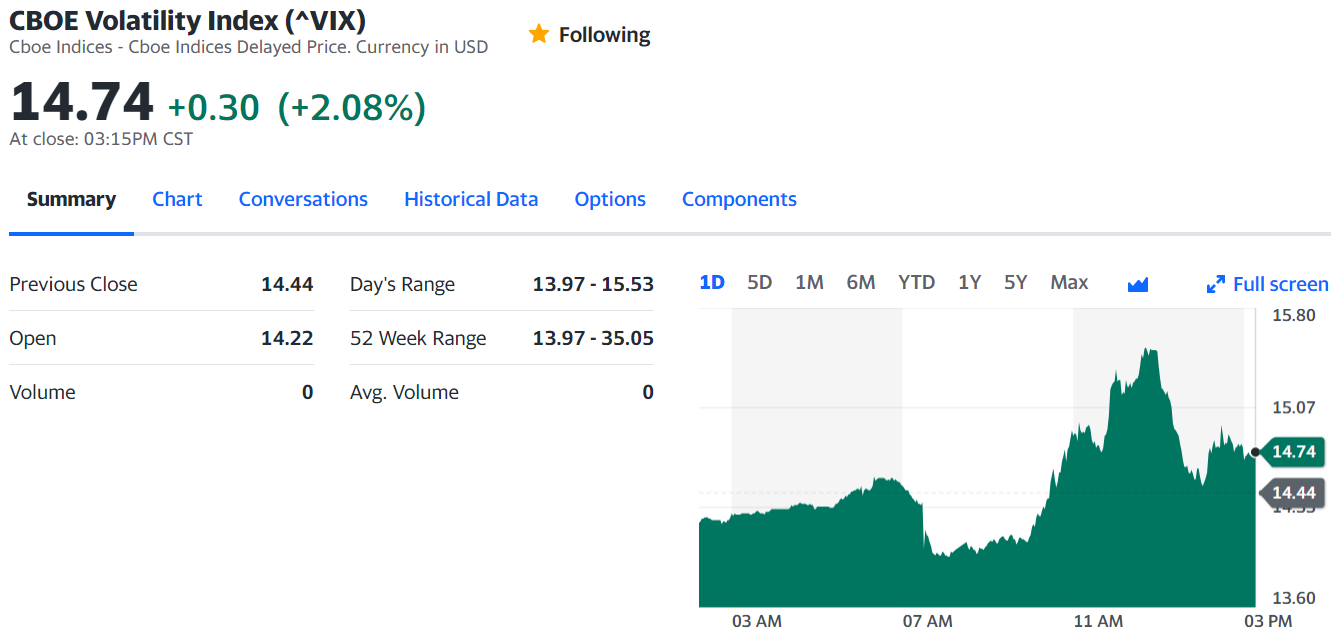The image size is (1331, 636).
Task: Select the 1M chart range
Action: click(x=809, y=283)
